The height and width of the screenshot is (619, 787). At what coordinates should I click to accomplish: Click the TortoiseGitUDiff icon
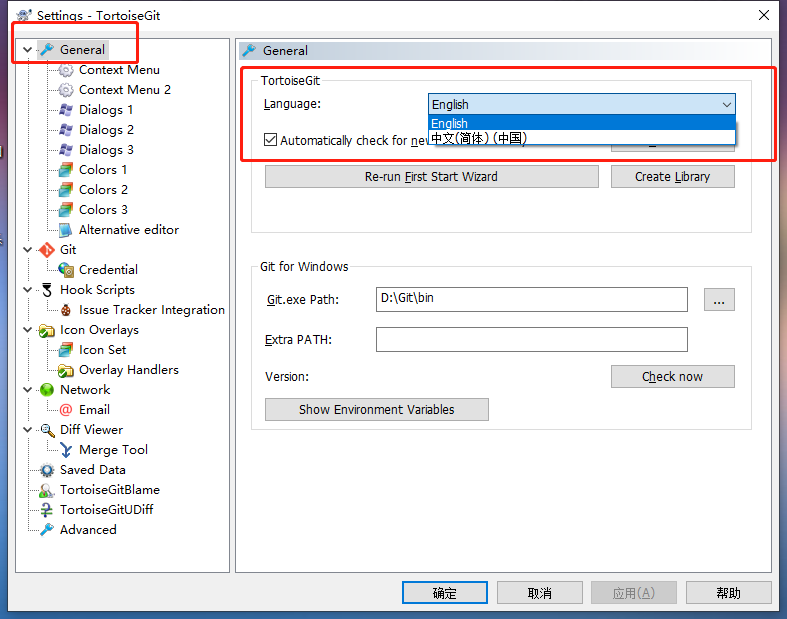coord(47,510)
